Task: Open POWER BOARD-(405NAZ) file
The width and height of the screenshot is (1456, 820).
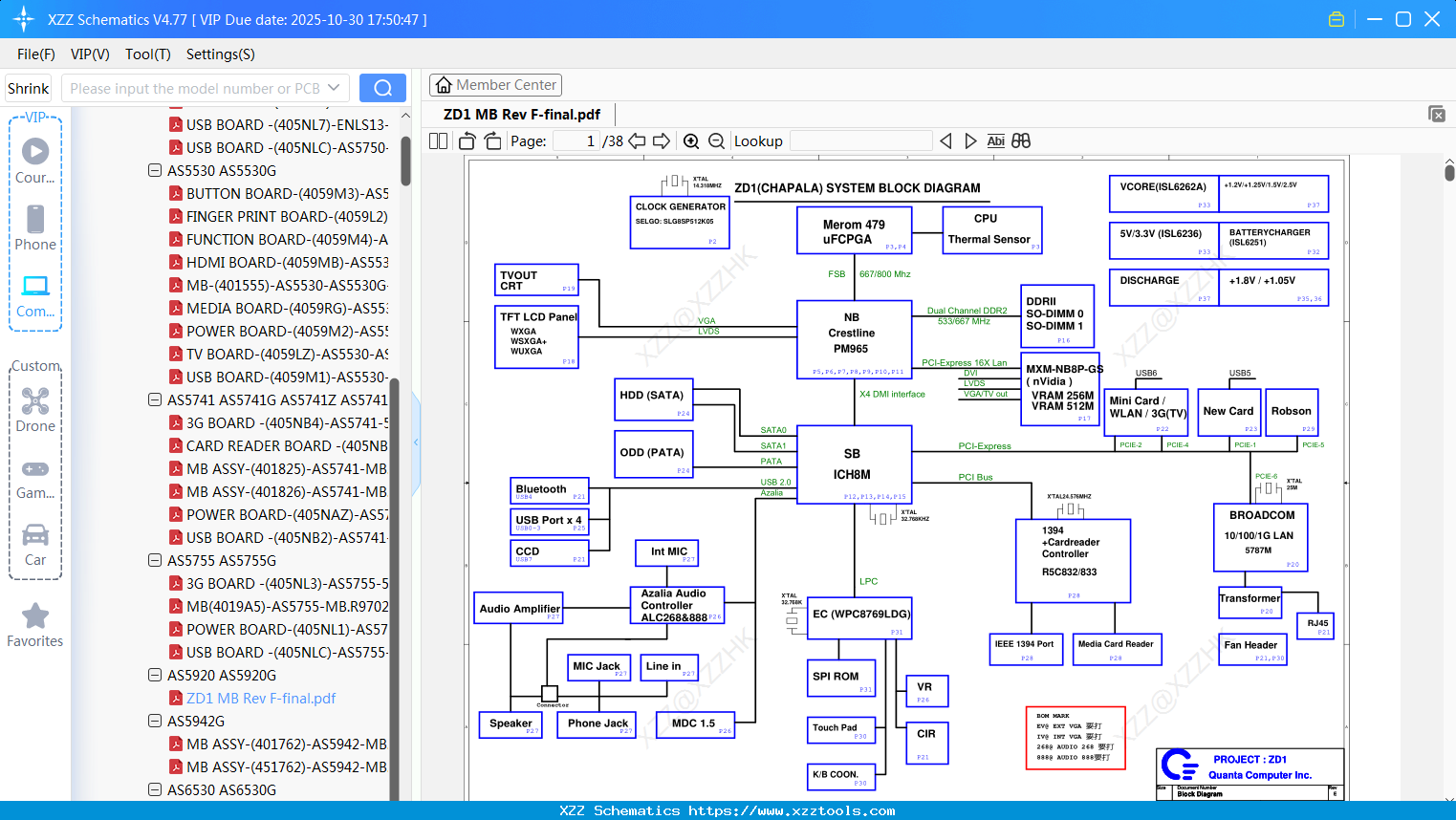Action: (x=287, y=514)
